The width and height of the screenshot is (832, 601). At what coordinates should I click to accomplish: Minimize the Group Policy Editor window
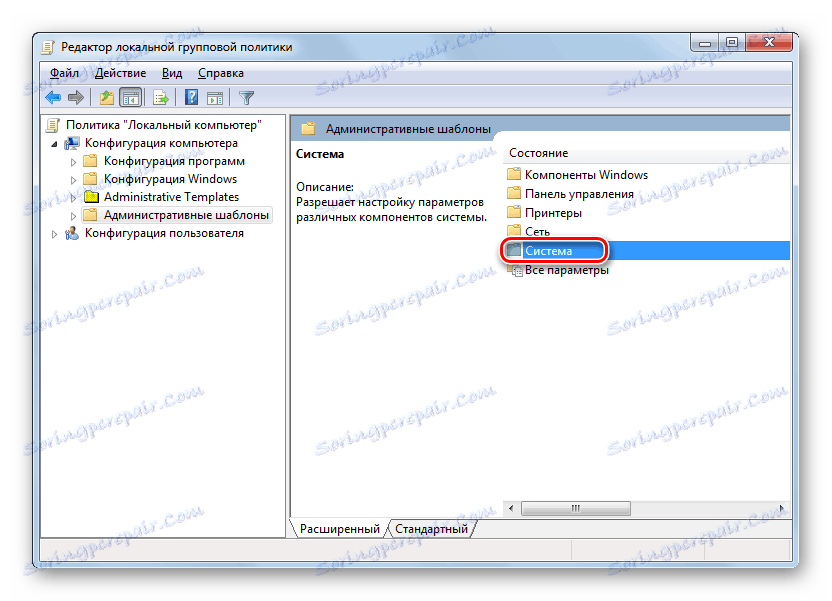click(705, 43)
